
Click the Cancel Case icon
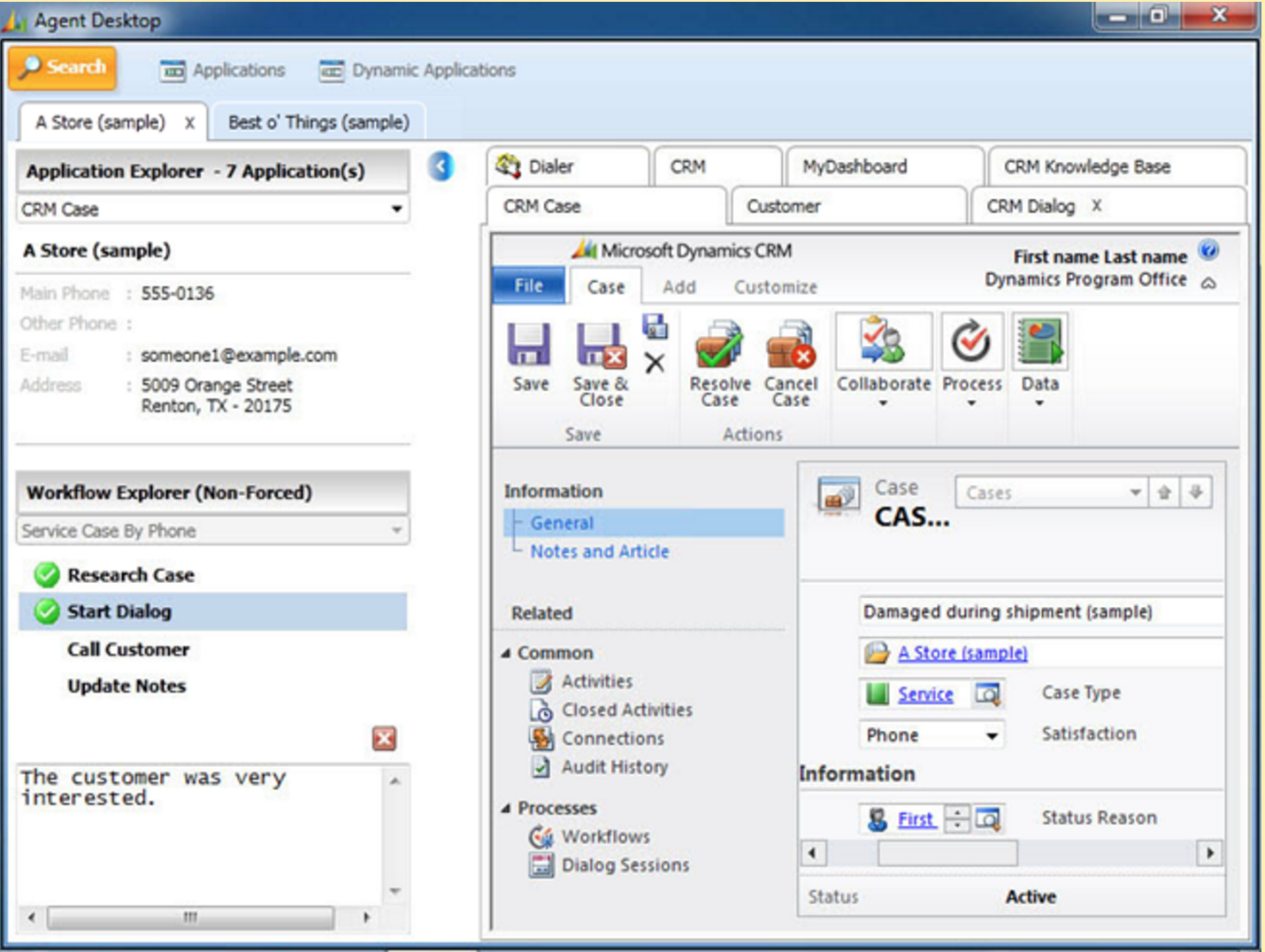coord(791,346)
